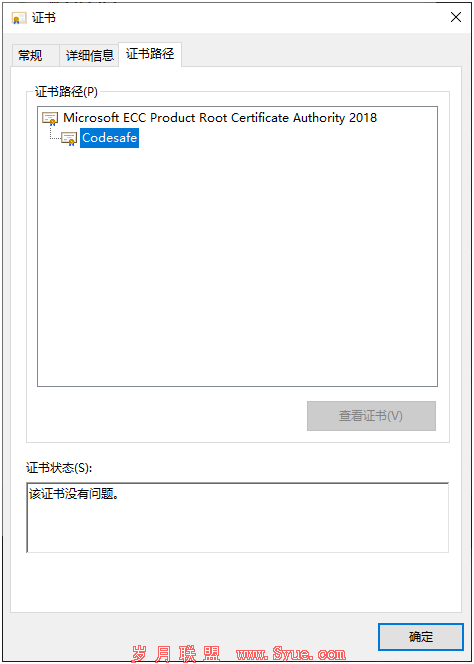Click the 证书 window title text
Viewport: 474px width, 664px height.
click(x=44, y=18)
